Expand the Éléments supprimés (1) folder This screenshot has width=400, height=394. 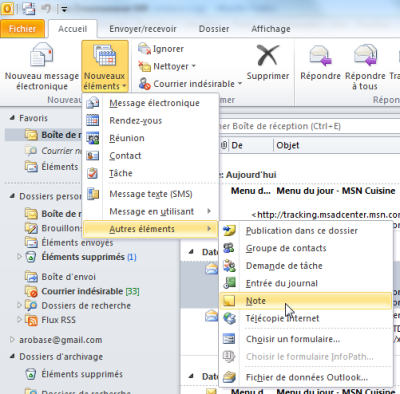(19, 256)
